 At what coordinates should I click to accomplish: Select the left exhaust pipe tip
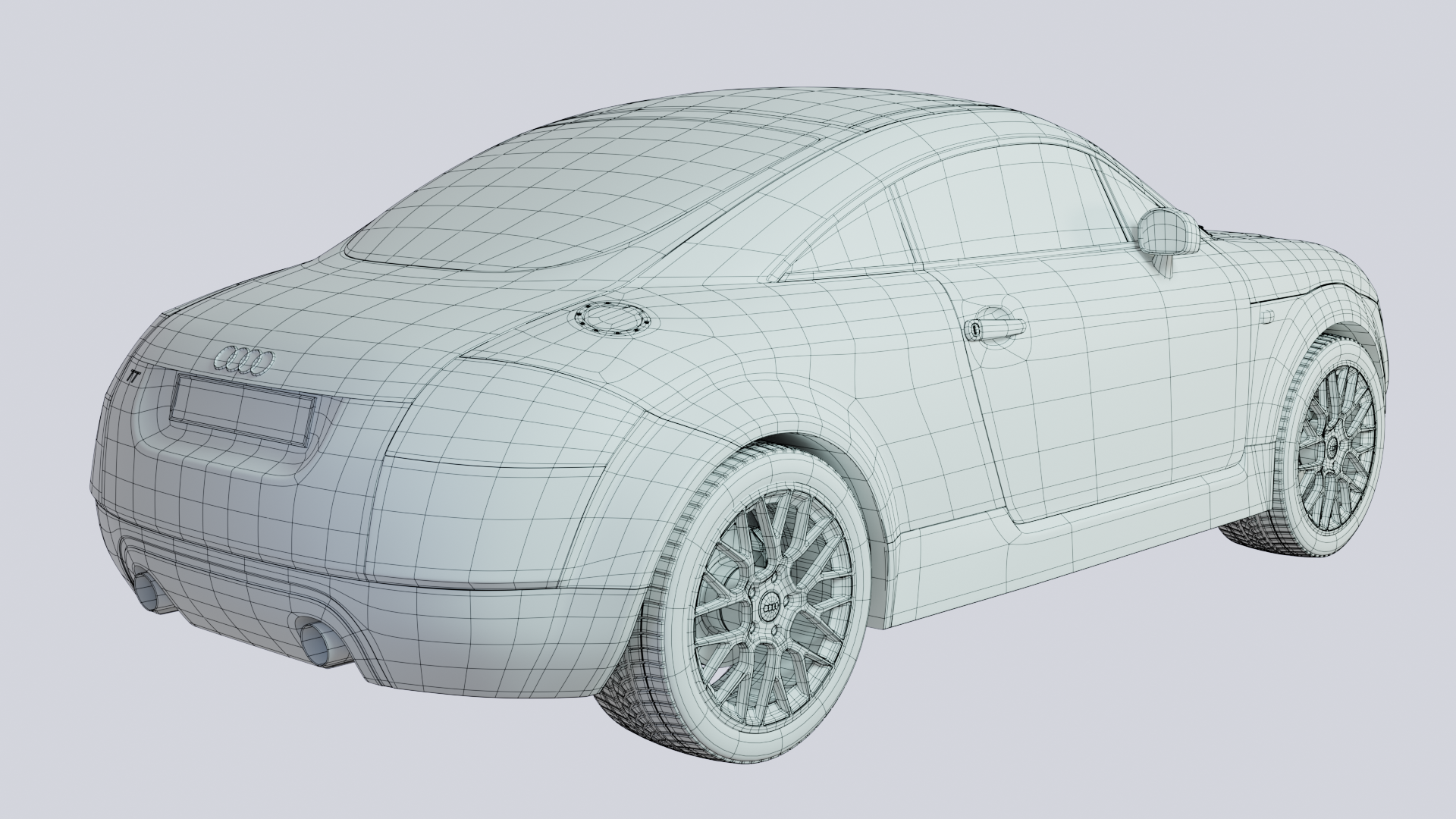[x=146, y=593]
